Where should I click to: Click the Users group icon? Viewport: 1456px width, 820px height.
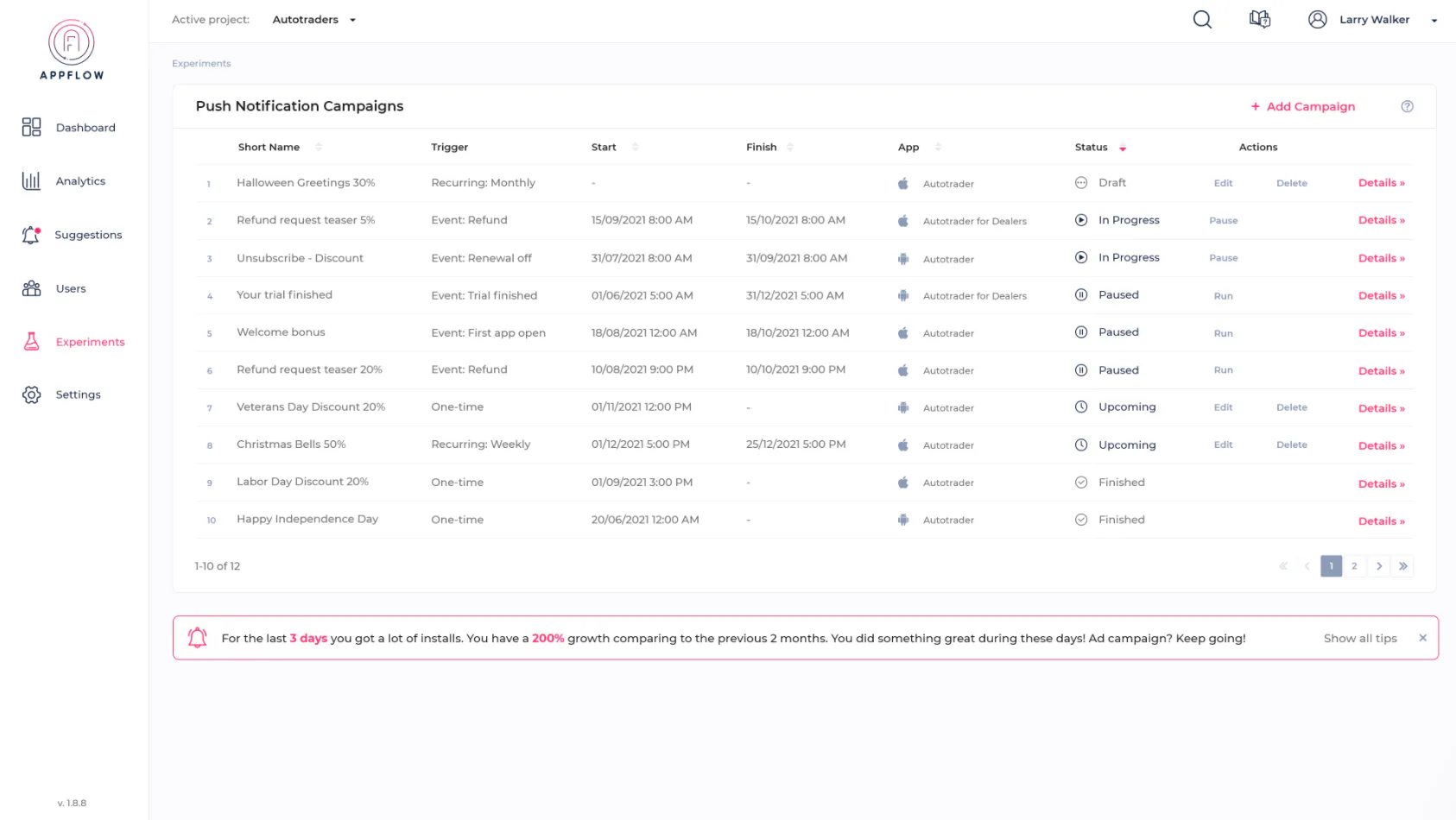[x=31, y=288]
